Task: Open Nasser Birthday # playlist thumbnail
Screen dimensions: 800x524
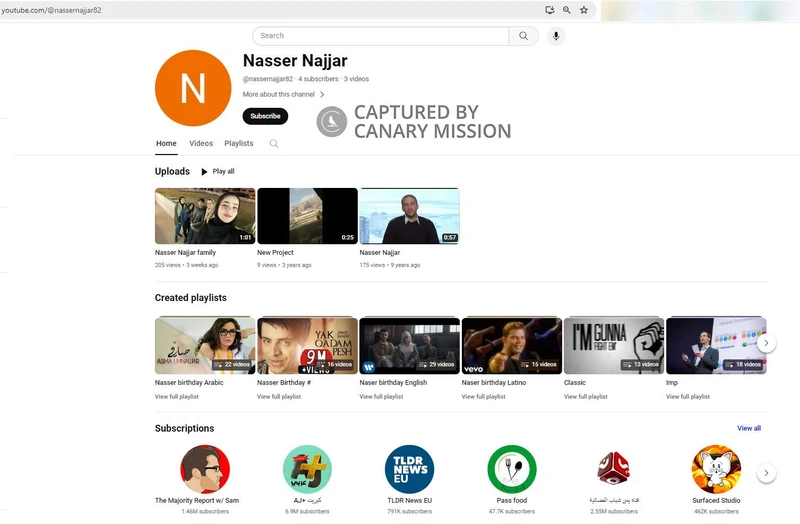Action: pos(307,345)
